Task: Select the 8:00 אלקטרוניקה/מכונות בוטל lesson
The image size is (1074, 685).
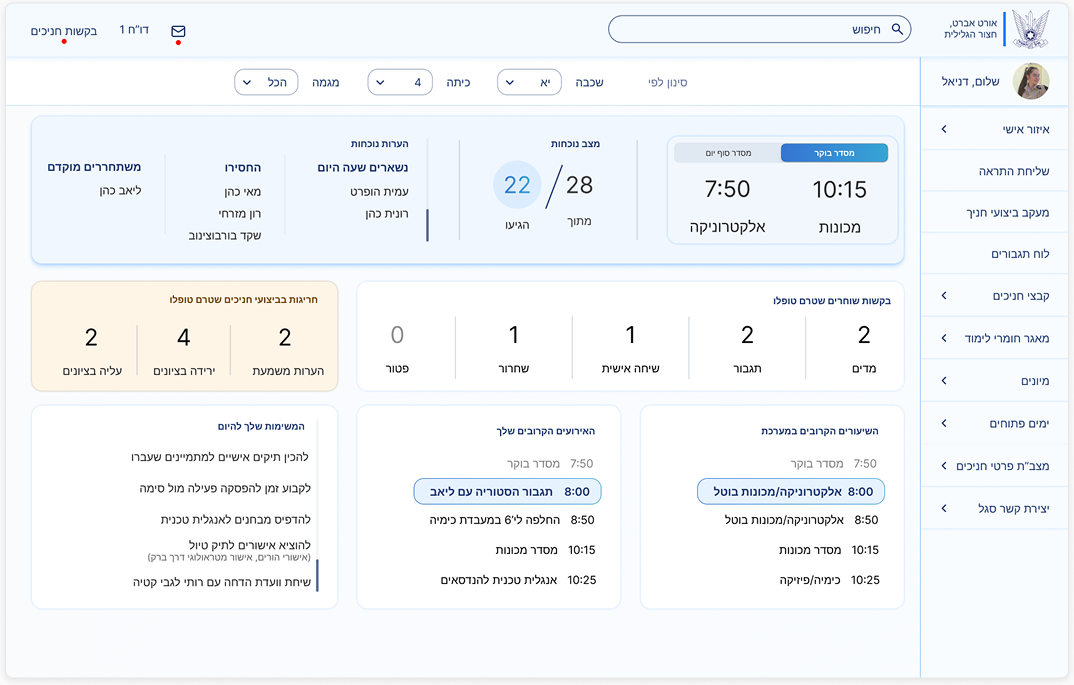Action: pyautogui.click(x=791, y=492)
